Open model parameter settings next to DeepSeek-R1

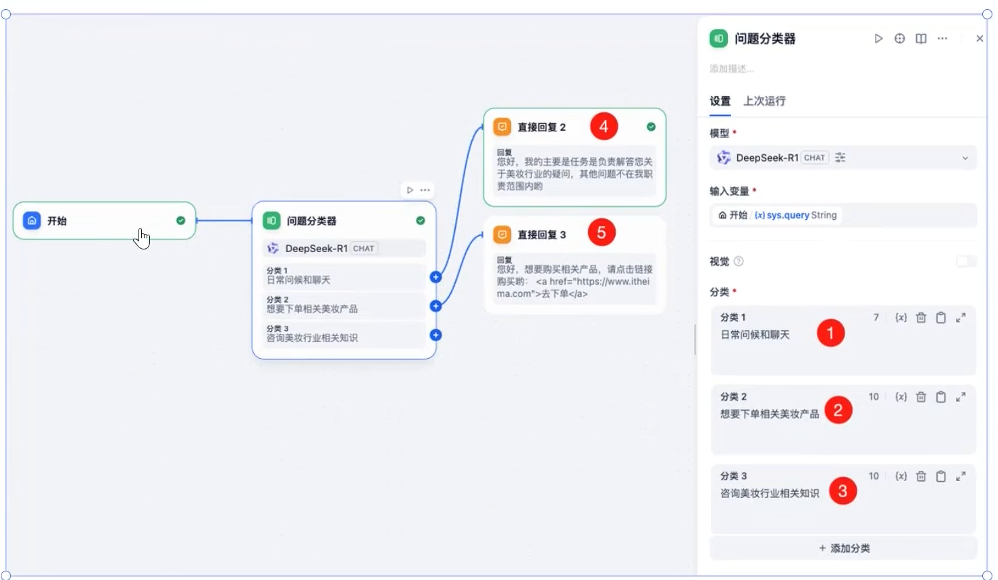coord(840,157)
